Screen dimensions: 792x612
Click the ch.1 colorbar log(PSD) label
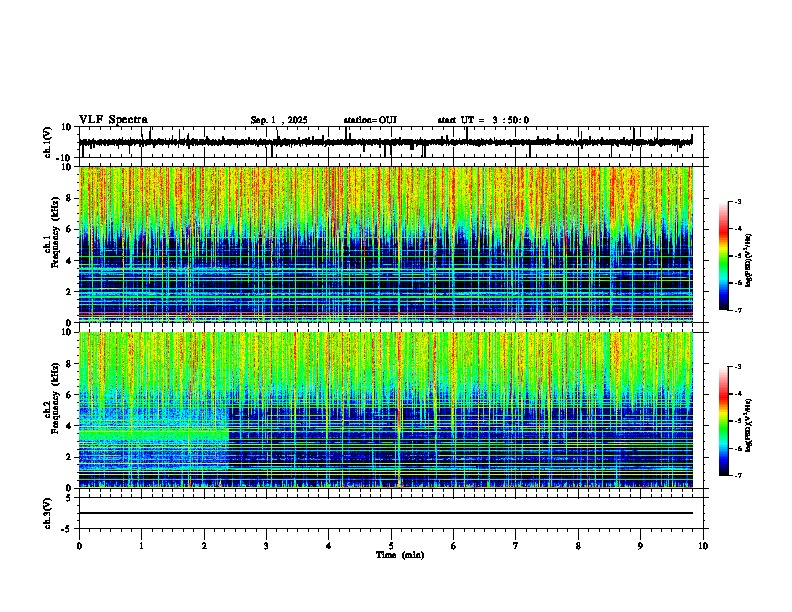[x=749, y=261]
